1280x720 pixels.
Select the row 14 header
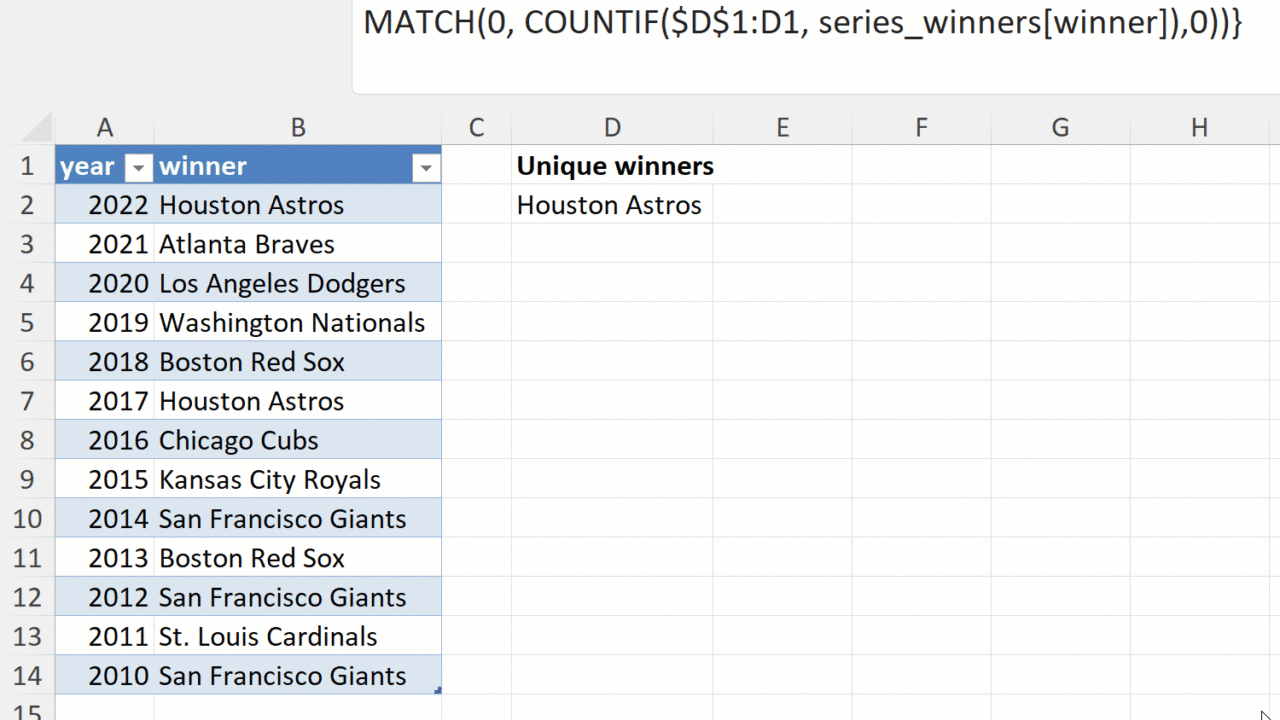pos(27,676)
